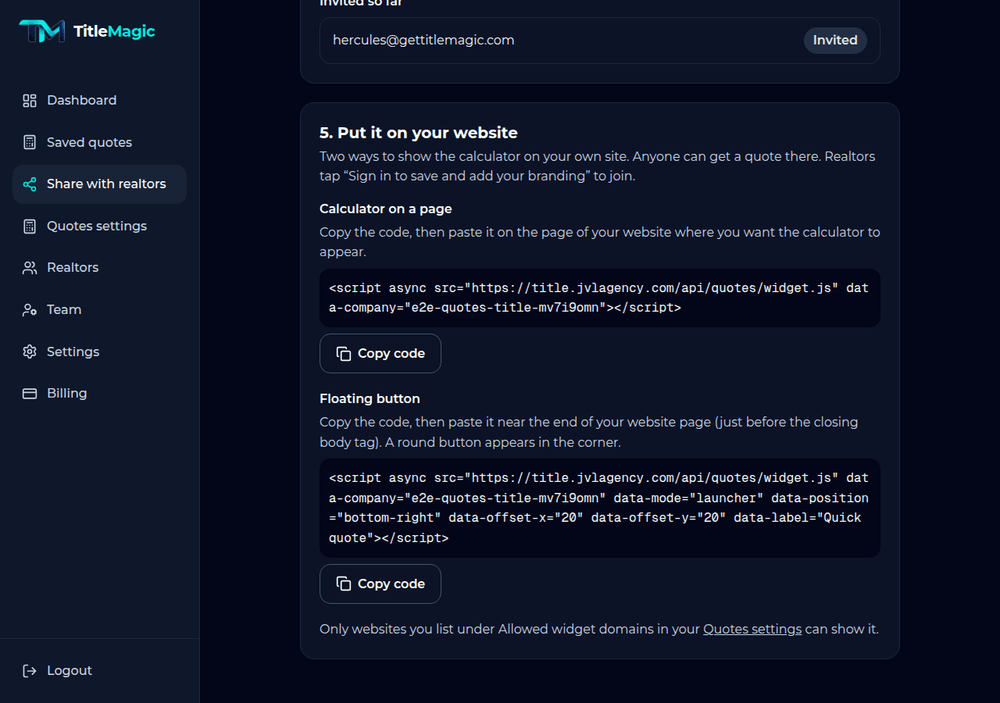The width and height of the screenshot is (1000, 703).
Task: Go to Saved quotes
Action: [x=99, y=142]
